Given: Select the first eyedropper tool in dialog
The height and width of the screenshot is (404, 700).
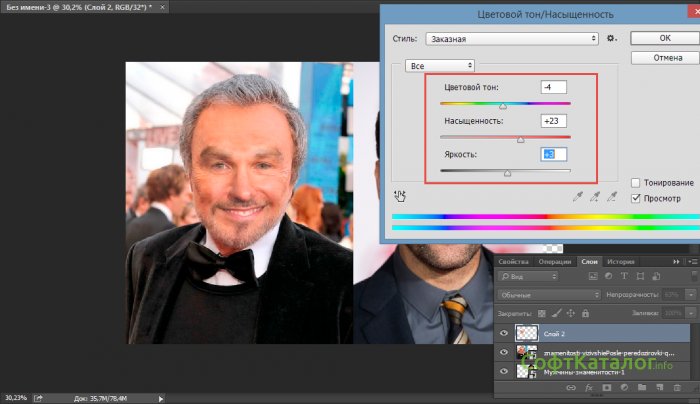Looking at the screenshot, I should 577,197.
